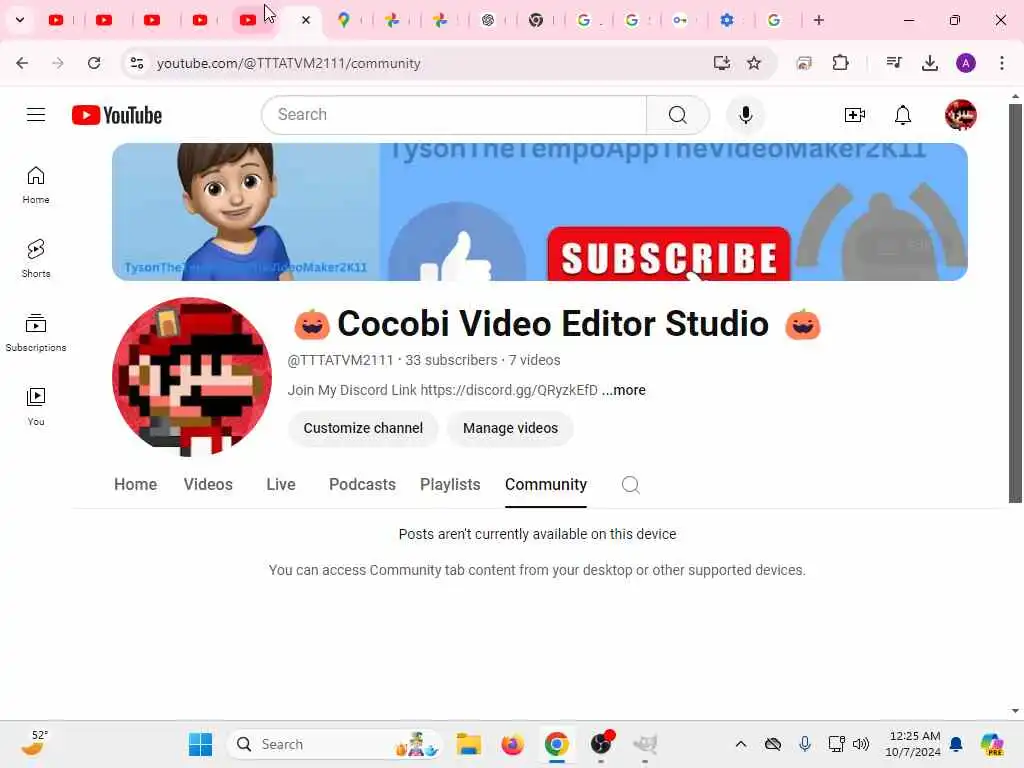The height and width of the screenshot is (768, 1024).
Task: Open the channel Videos tab
Action: [208, 485]
